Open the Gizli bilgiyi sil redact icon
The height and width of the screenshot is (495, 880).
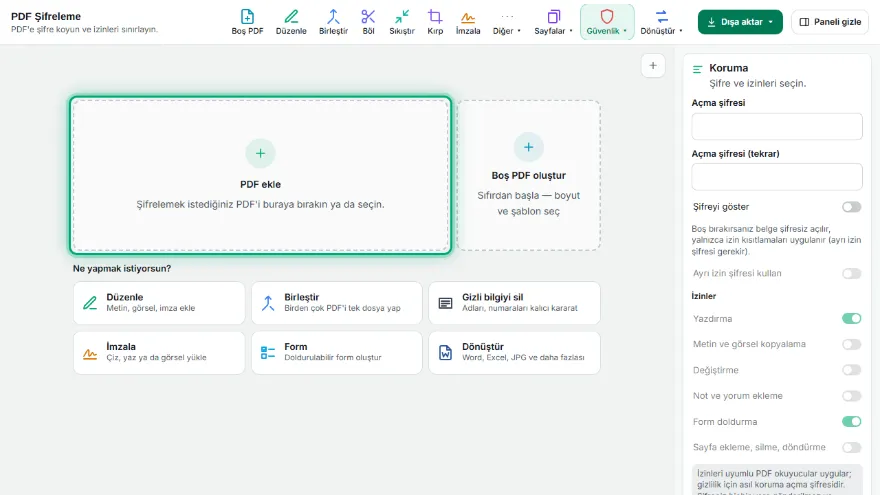pyautogui.click(x=446, y=303)
